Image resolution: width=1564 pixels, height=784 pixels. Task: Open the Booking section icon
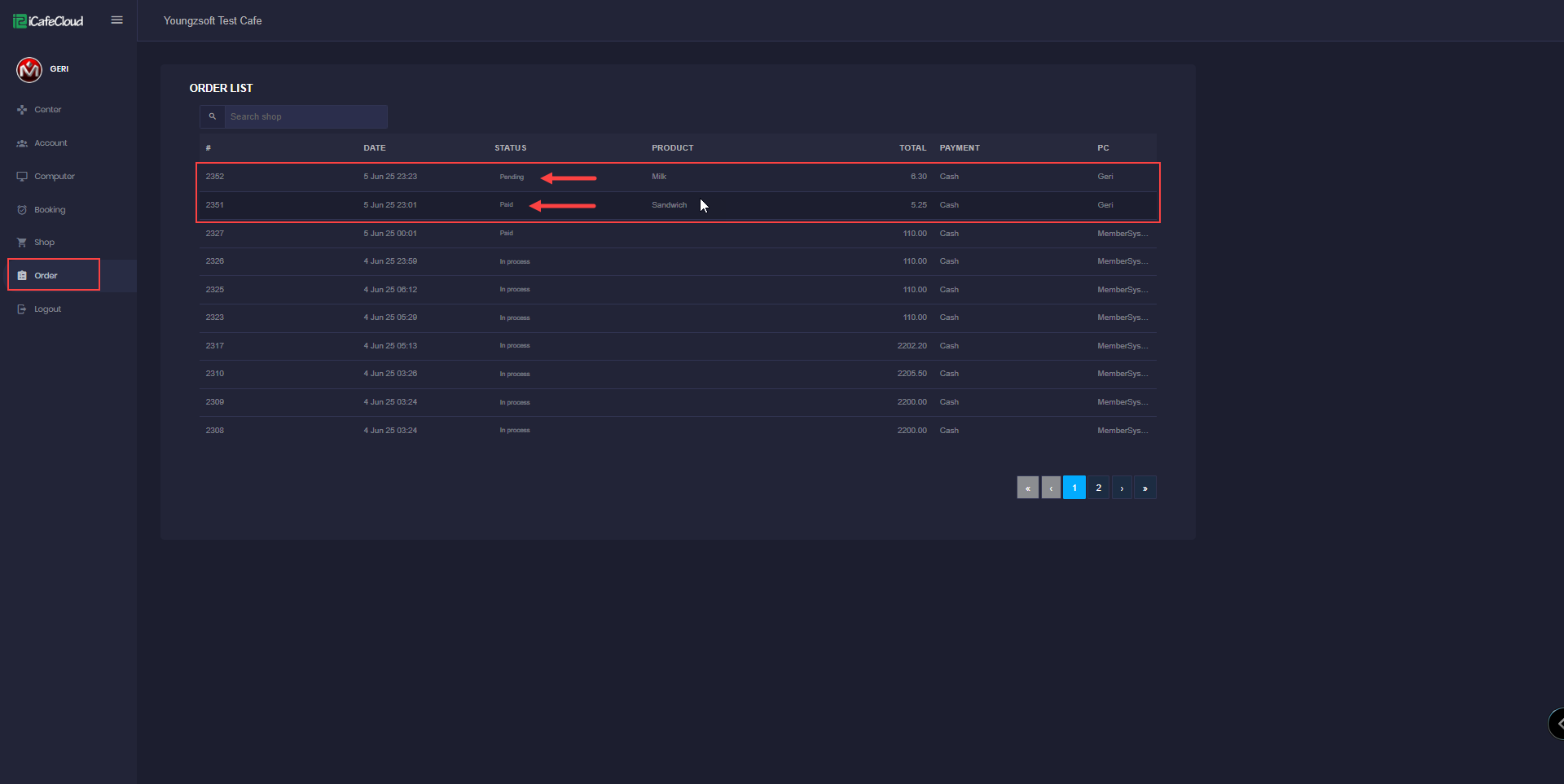coord(22,210)
